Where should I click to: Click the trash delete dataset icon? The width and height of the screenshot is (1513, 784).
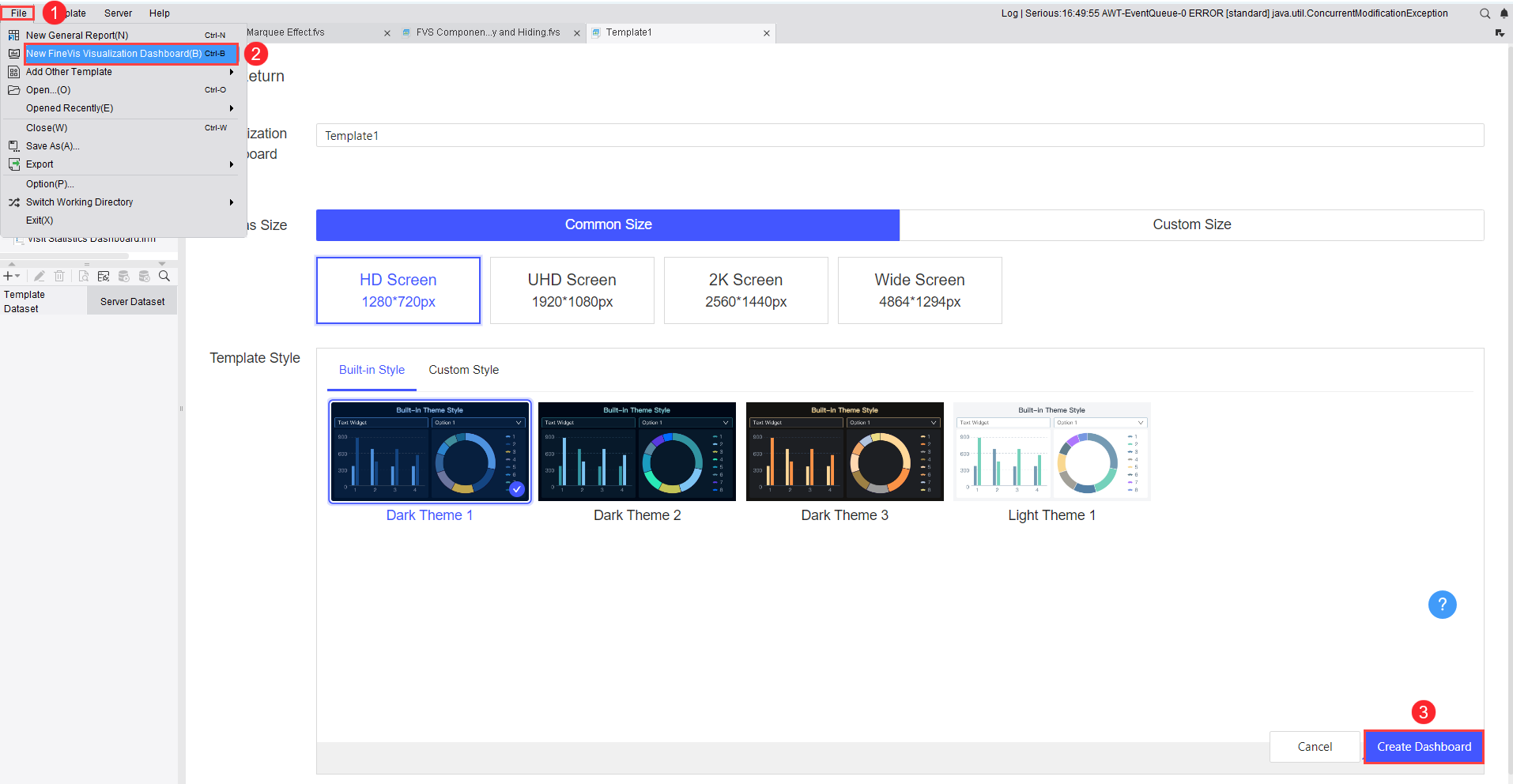pyautogui.click(x=59, y=276)
